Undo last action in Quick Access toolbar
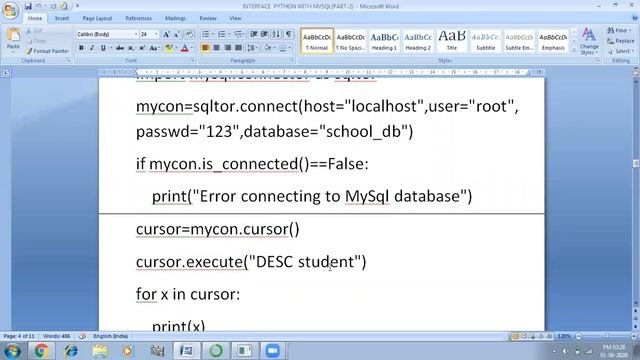The image size is (640, 360). (39, 6)
